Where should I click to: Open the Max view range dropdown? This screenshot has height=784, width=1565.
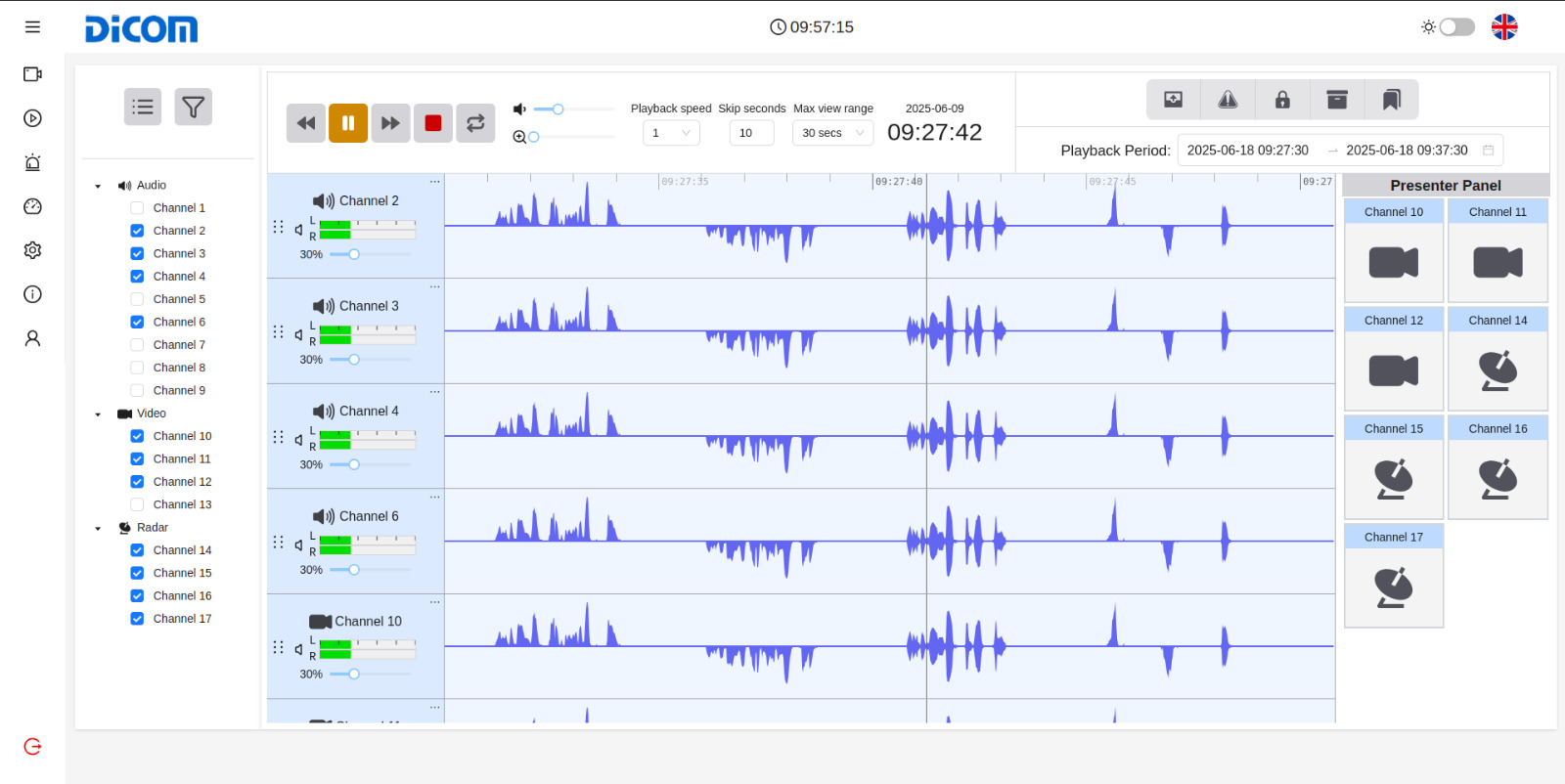coord(832,133)
